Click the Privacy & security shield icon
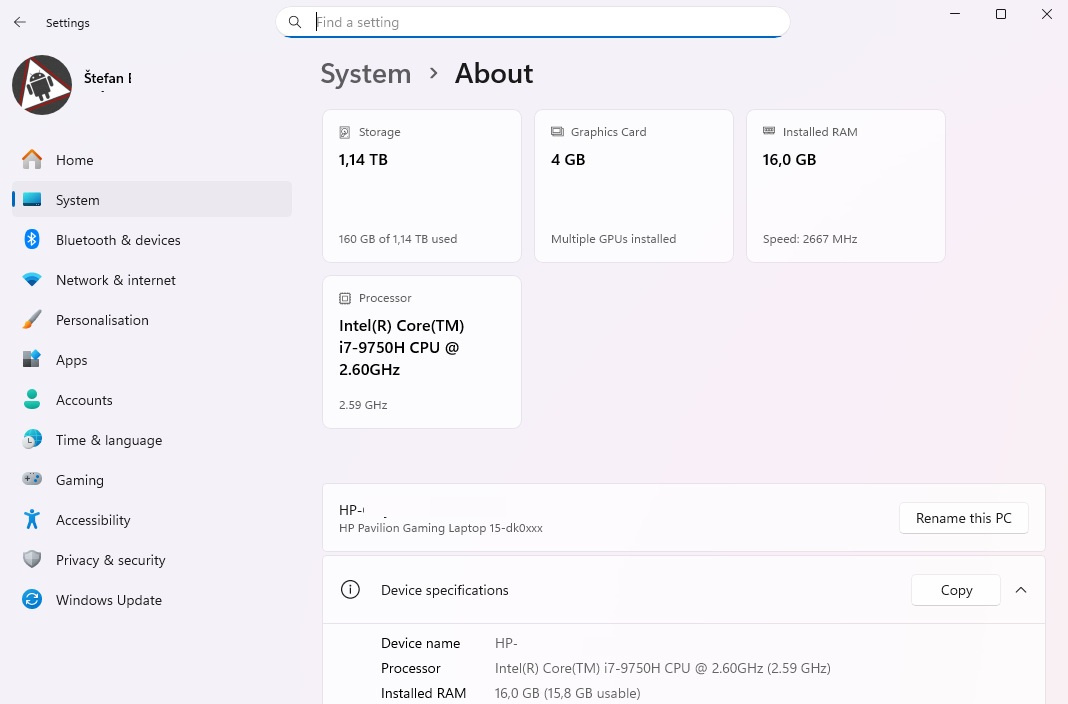This screenshot has height=704, width=1068. click(32, 559)
